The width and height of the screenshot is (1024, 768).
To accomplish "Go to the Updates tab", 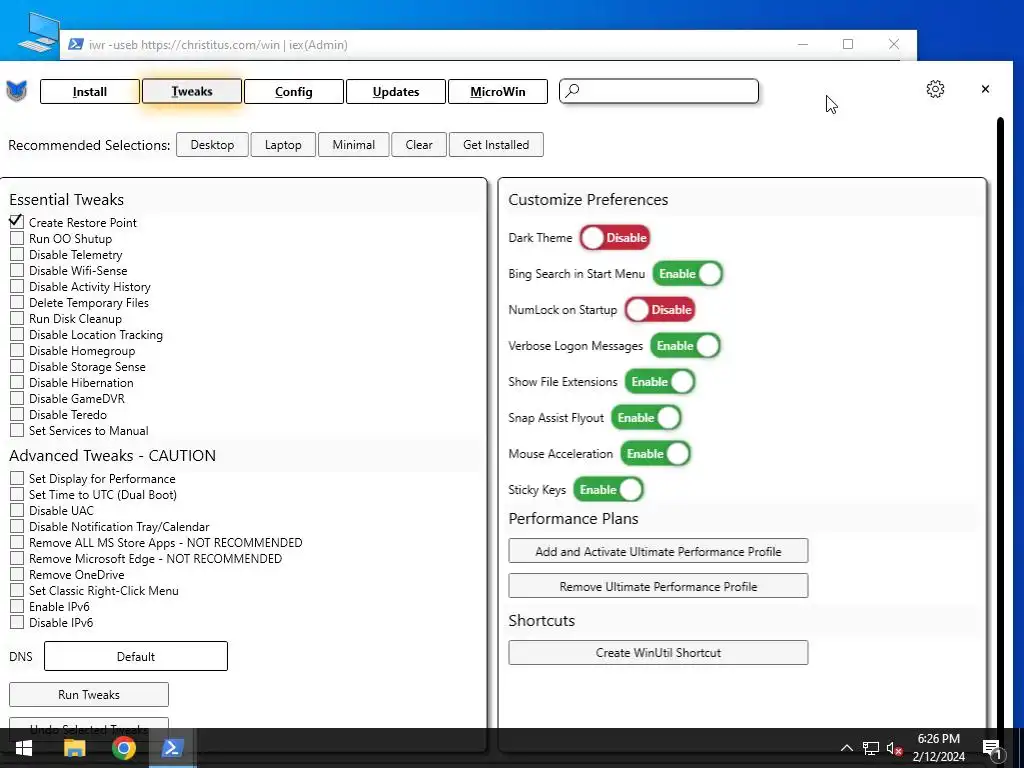I will click(396, 91).
